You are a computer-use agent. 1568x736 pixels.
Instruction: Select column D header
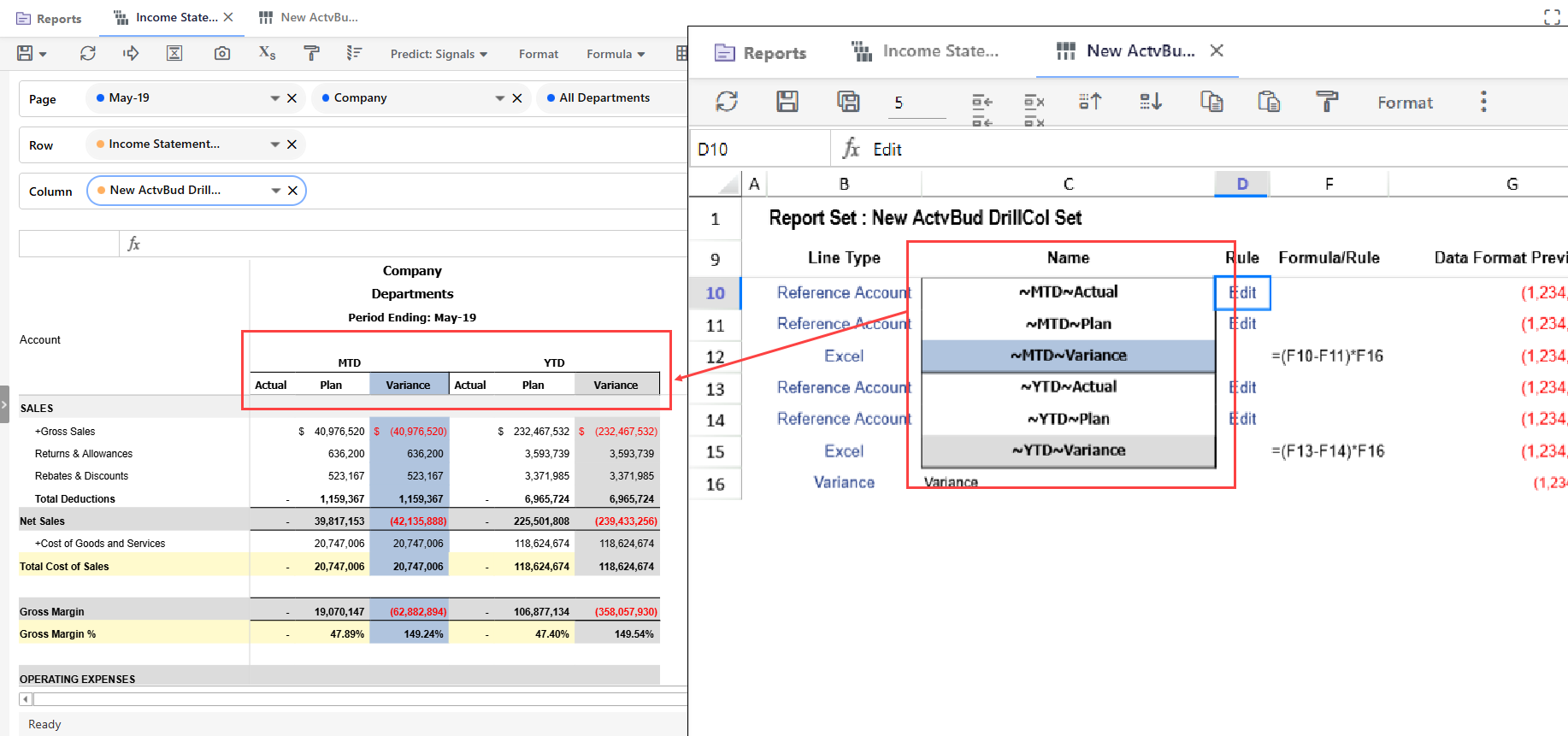click(x=1242, y=184)
